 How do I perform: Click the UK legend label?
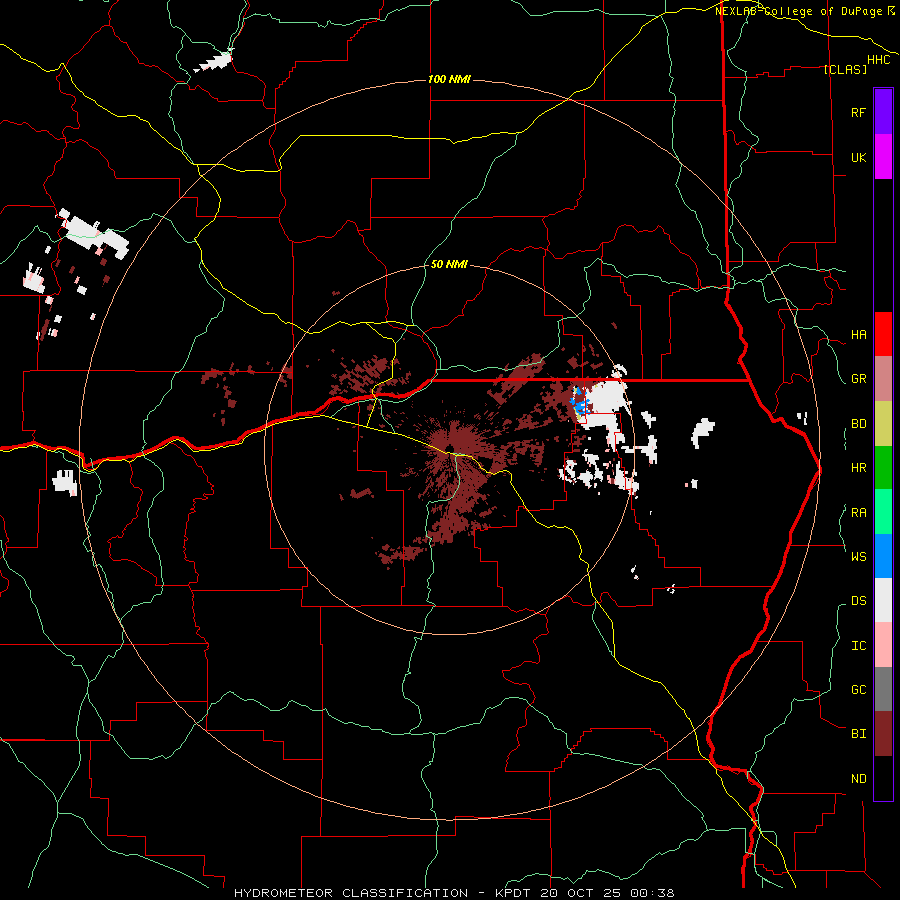pyautogui.click(x=858, y=157)
